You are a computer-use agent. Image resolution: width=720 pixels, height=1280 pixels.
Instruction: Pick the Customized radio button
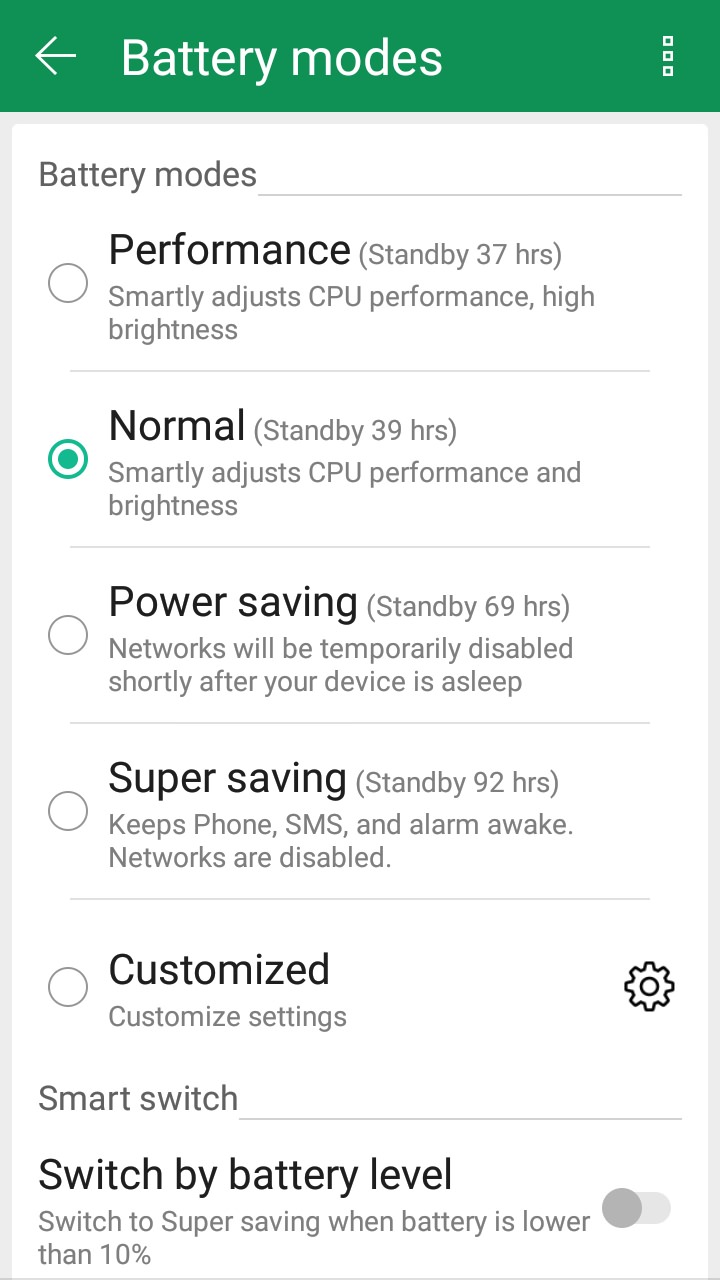tap(68, 987)
